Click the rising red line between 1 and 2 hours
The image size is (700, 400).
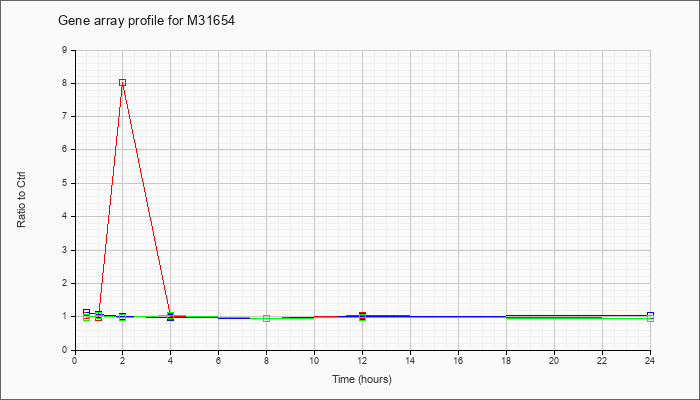(110, 200)
